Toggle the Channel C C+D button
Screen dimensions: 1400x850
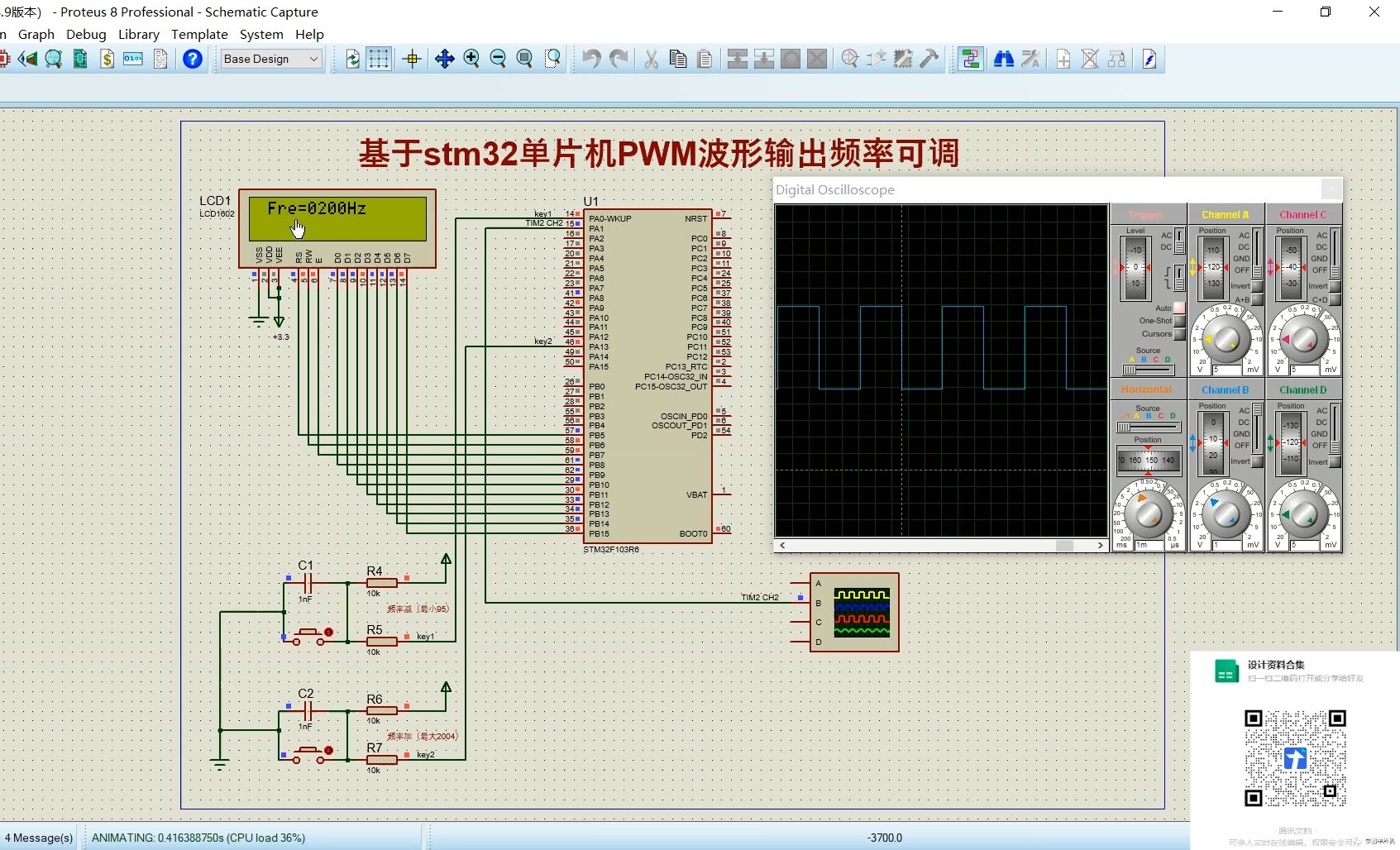coord(1335,299)
